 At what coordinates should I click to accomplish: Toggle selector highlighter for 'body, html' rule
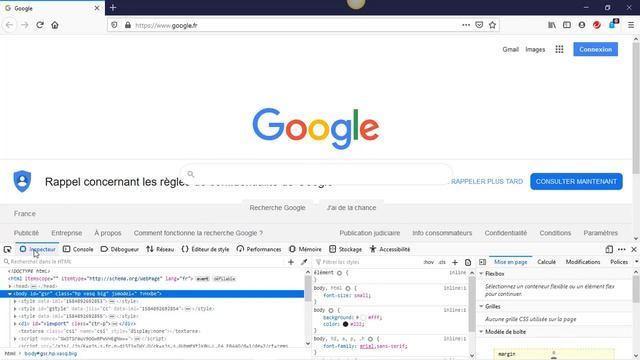click(348, 288)
